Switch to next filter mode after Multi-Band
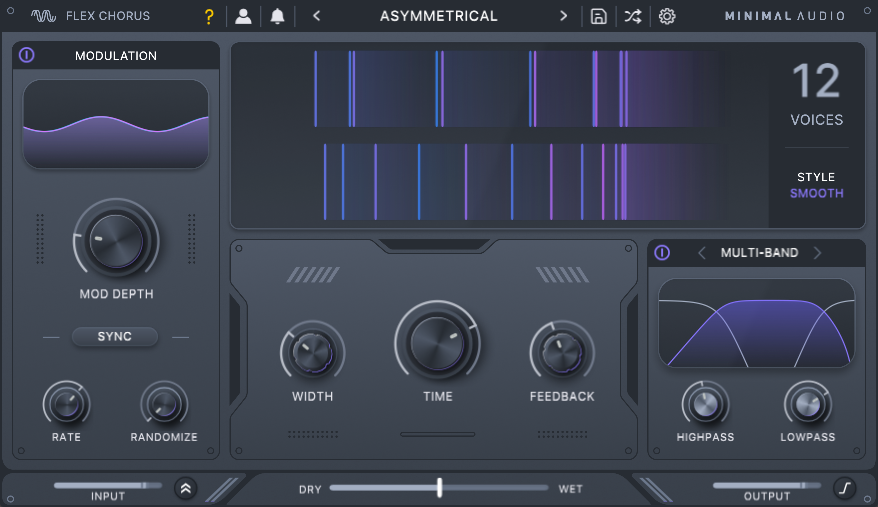Viewport: 878px width, 507px height. click(817, 253)
